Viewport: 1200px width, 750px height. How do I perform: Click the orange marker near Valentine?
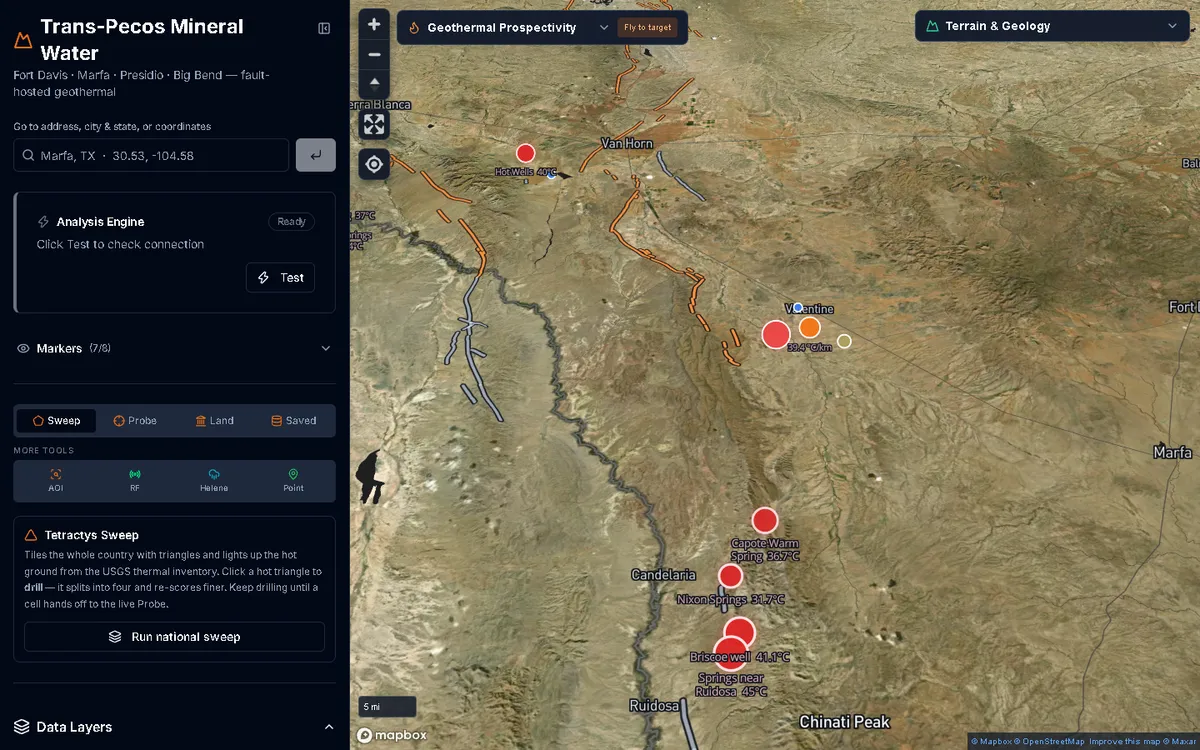[x=810, y=327]
